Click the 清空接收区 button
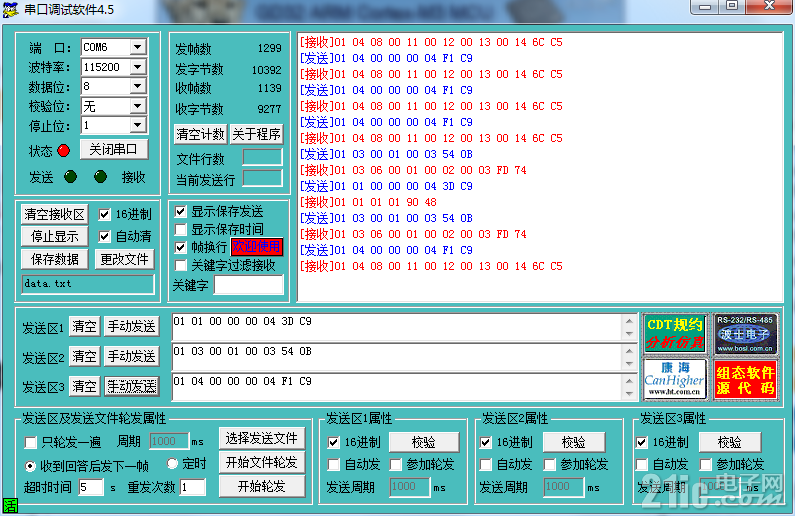The image size is (795, 516). 55,214
